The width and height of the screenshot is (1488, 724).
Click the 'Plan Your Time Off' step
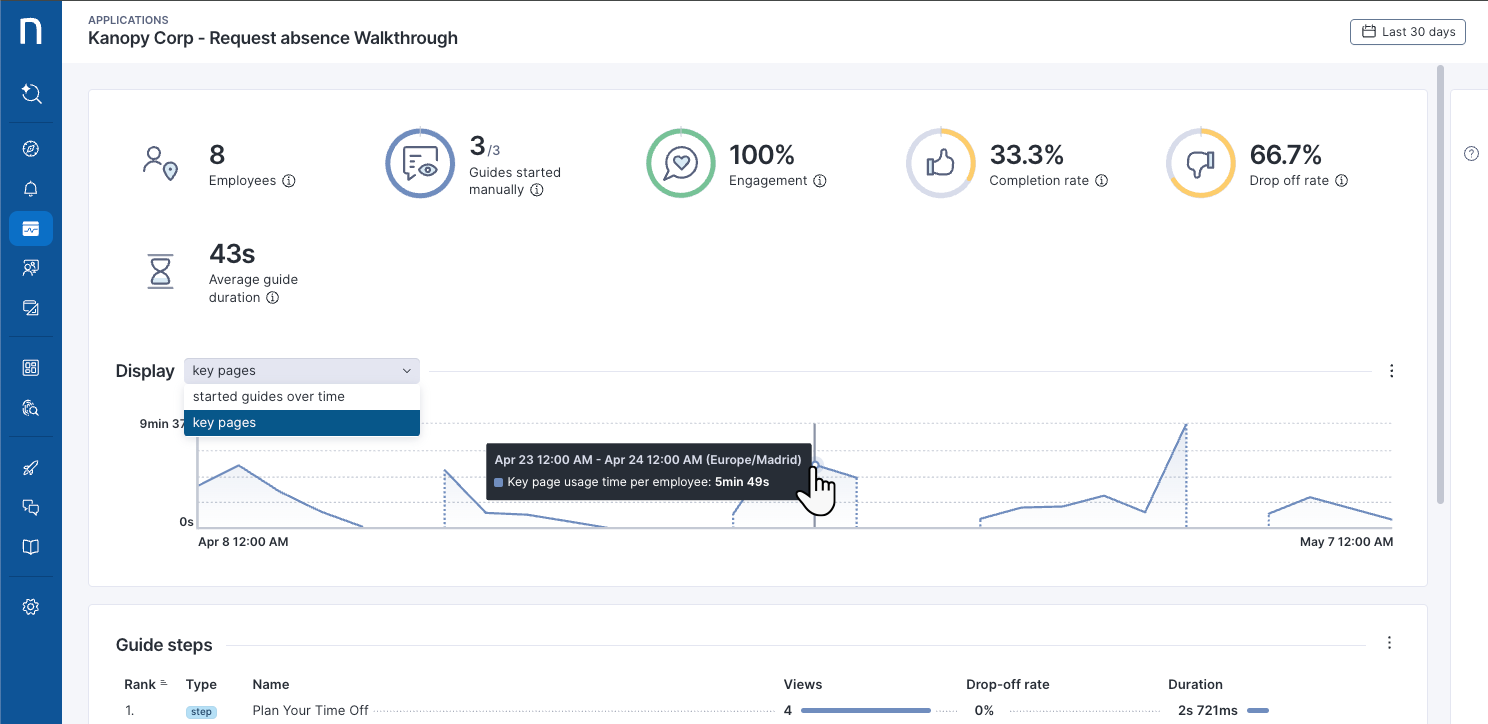point(310,711)
